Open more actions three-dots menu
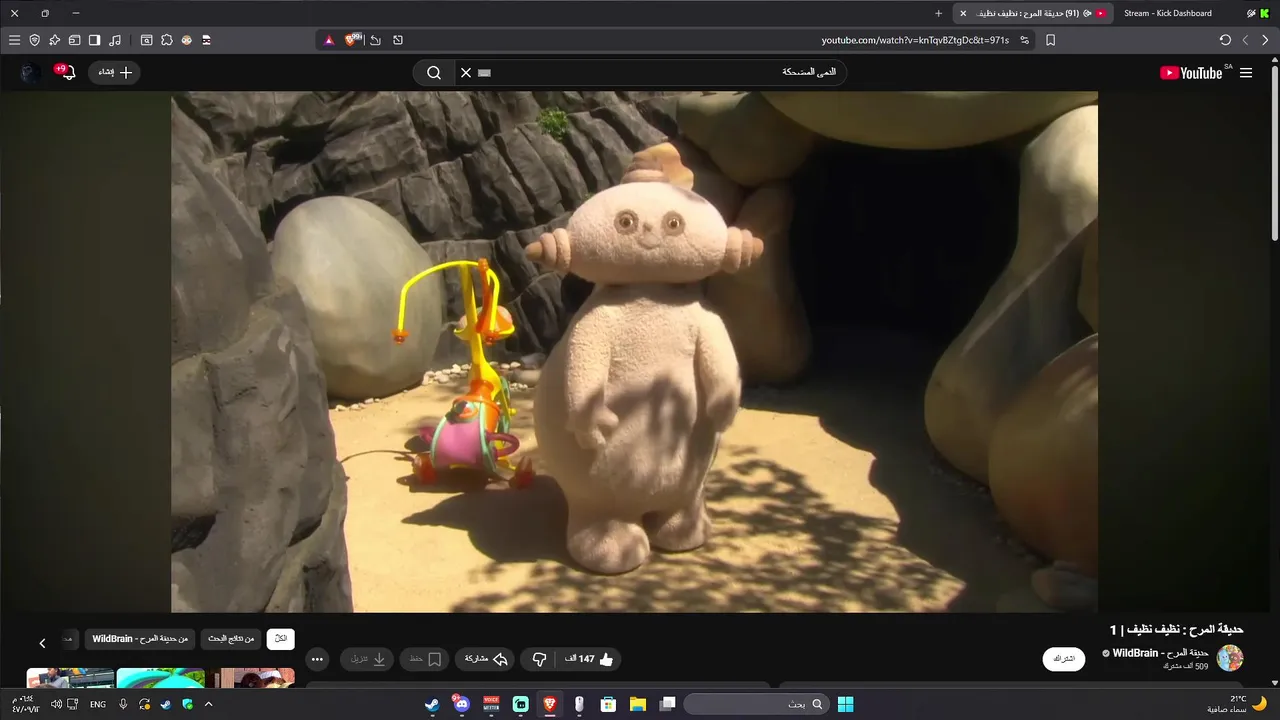1280x720 pixels. pos(317,659)
